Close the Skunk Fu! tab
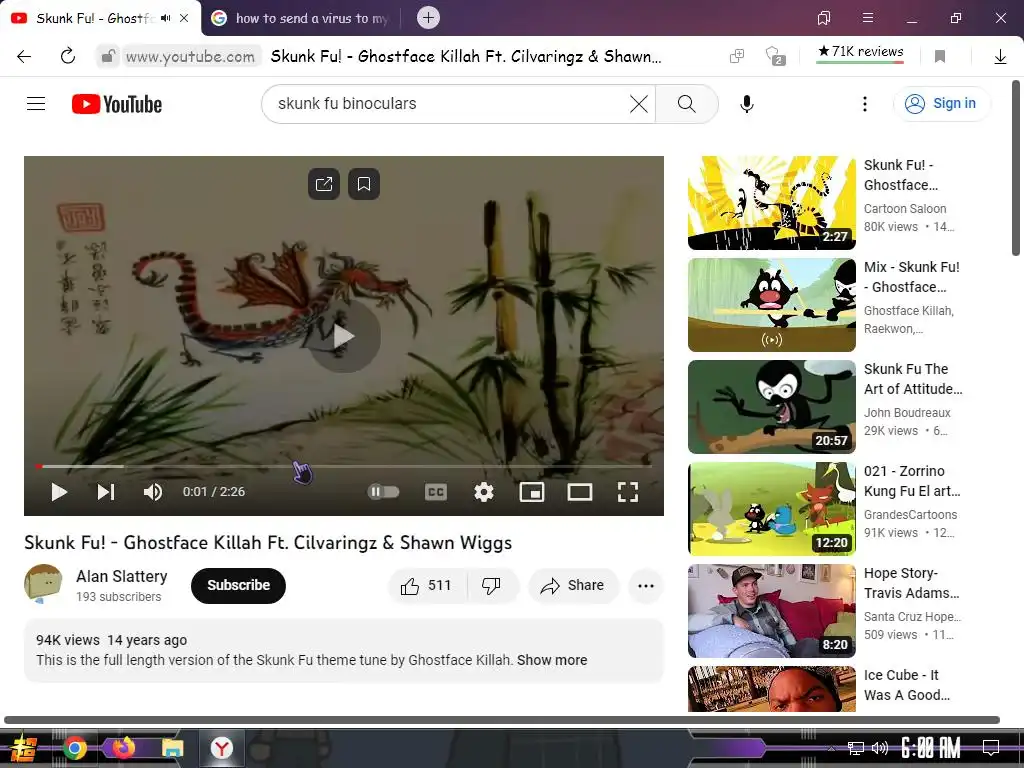 click(184, 18)
